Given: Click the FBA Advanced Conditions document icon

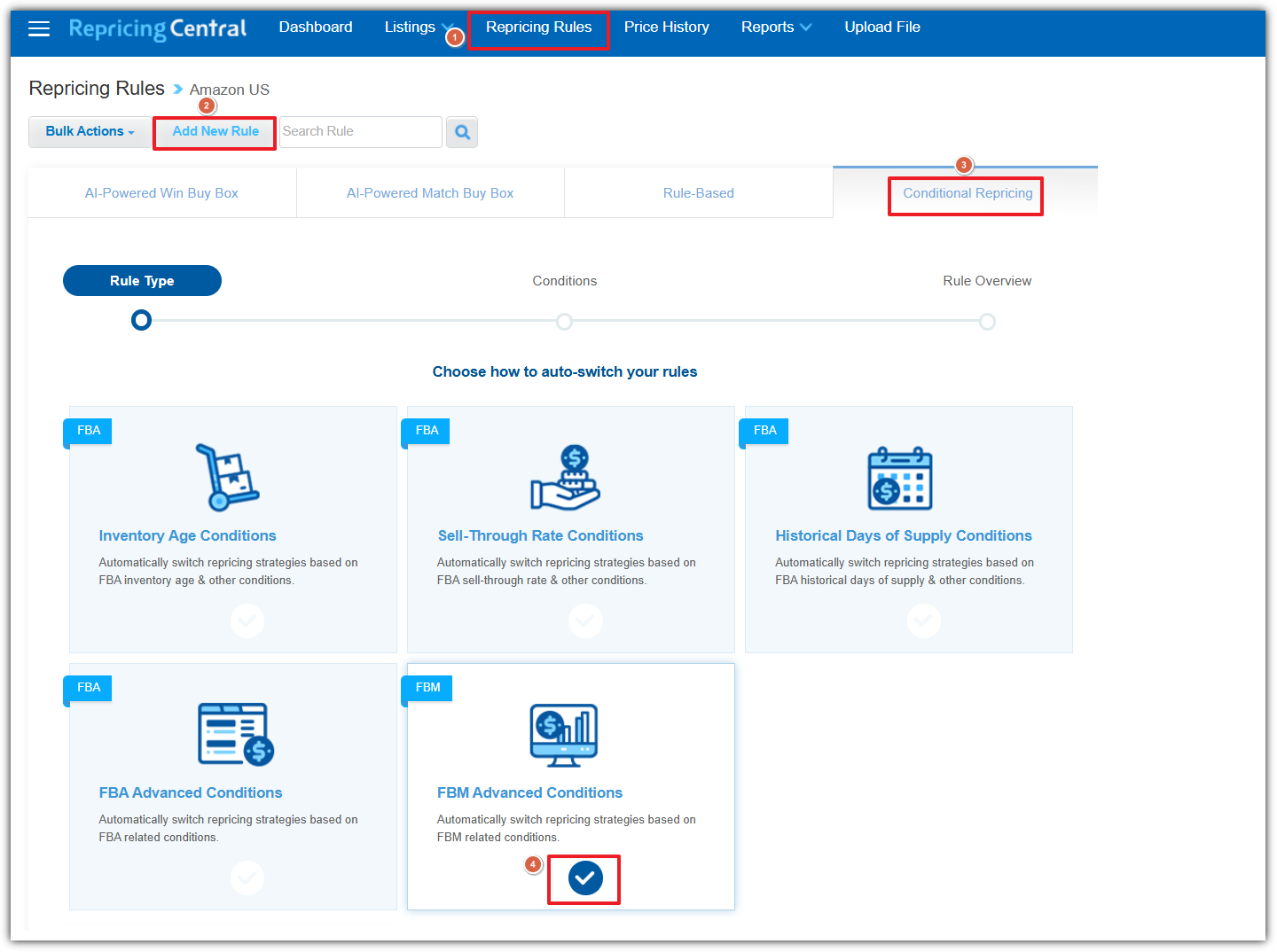Looking at the screenshot, I should pyautogui.click(x=236, y=734).
